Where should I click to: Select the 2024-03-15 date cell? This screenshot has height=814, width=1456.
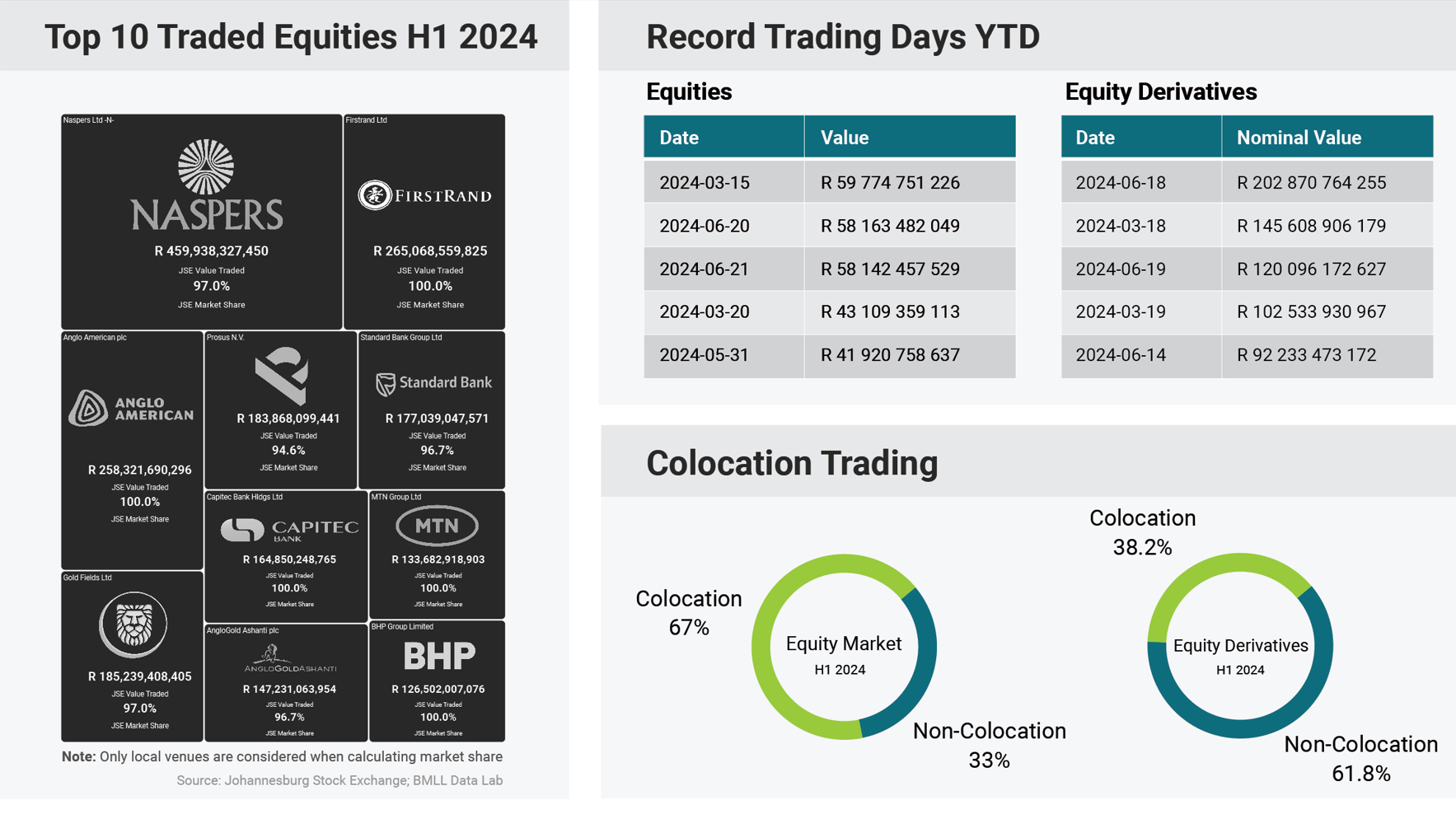(723, 182)
